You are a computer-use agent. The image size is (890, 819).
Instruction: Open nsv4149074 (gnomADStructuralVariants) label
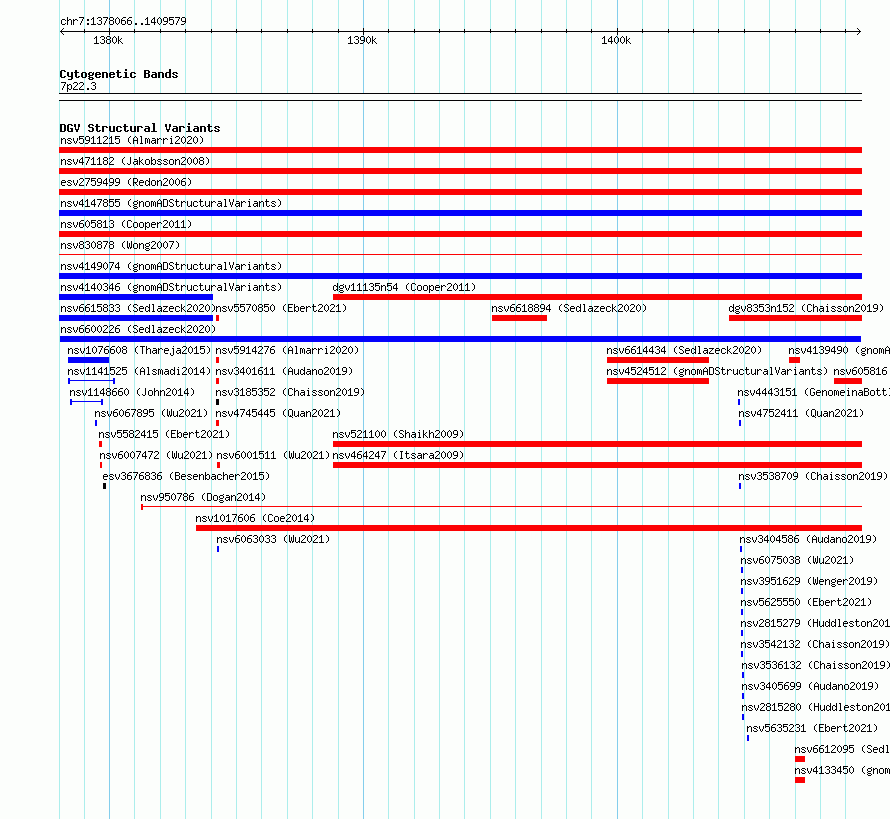click(x=171, y=266)
